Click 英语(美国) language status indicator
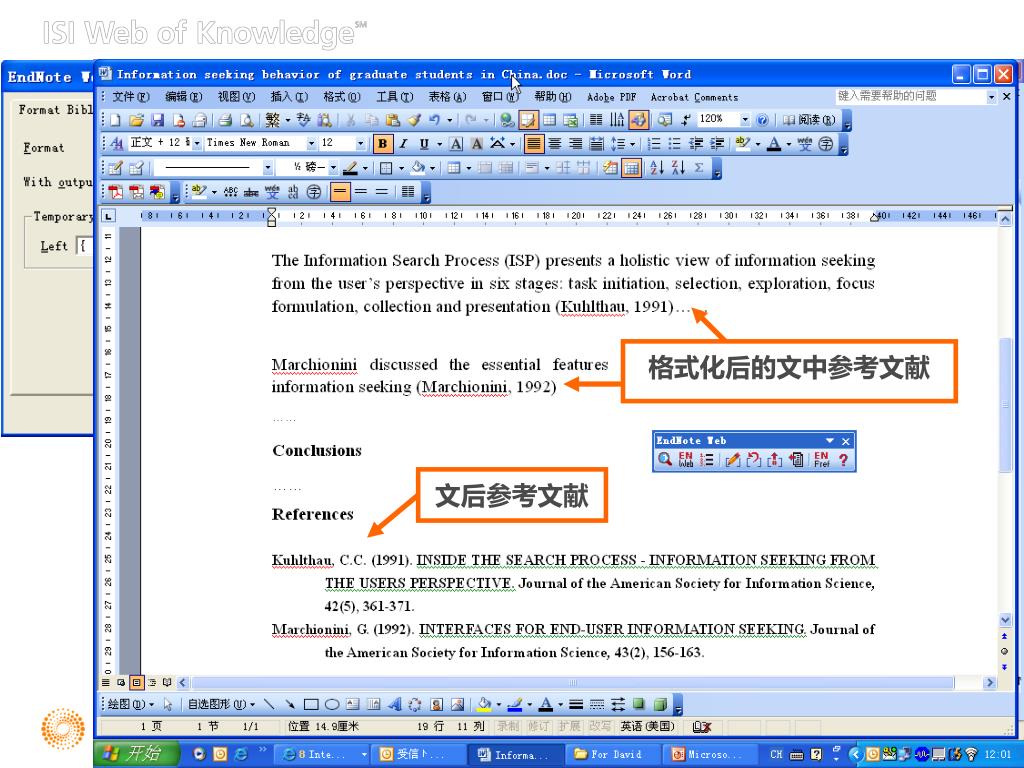1024x768 pixels. [647, 726]
